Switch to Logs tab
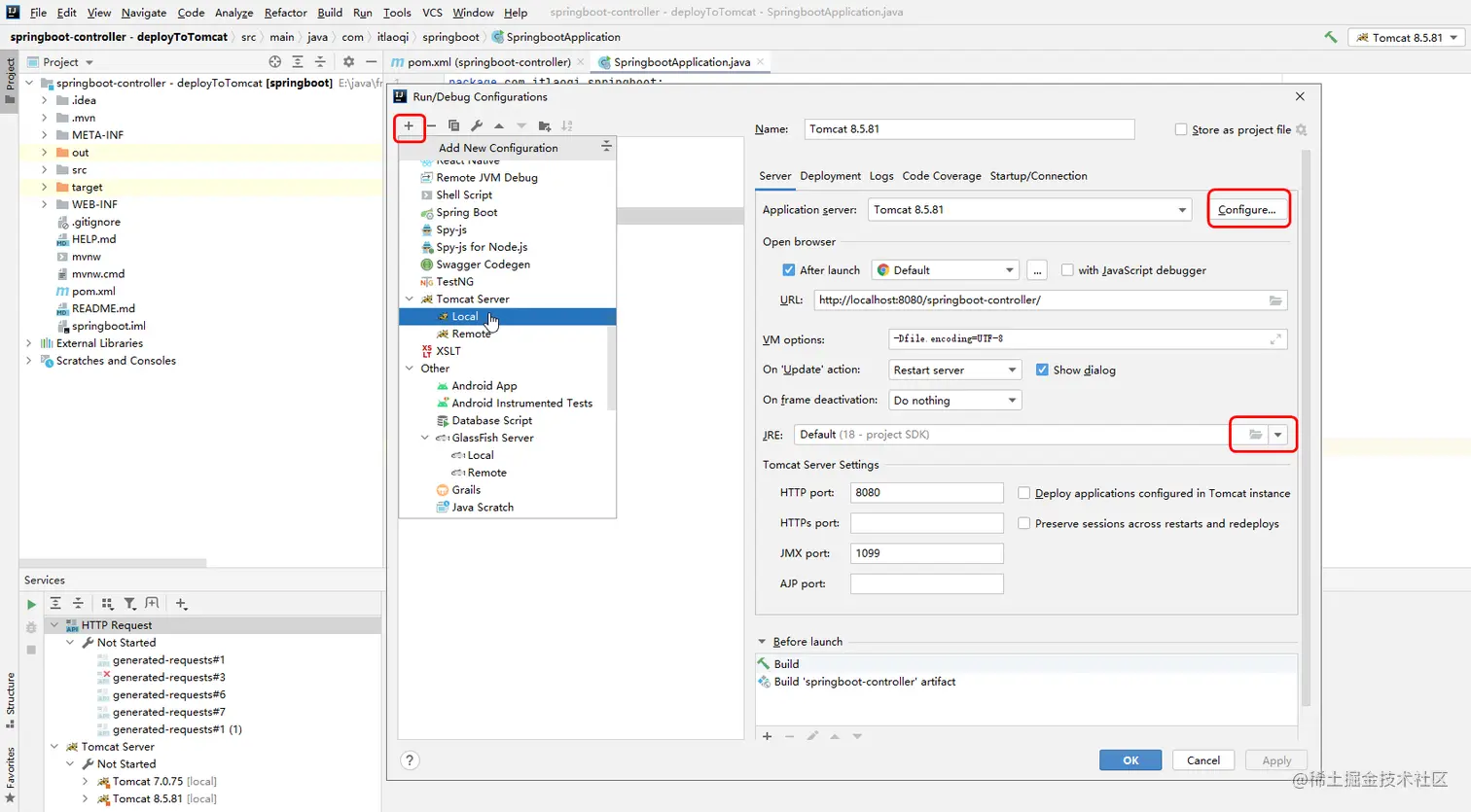The image size is (1471, 812). click(x=881, y=176)
